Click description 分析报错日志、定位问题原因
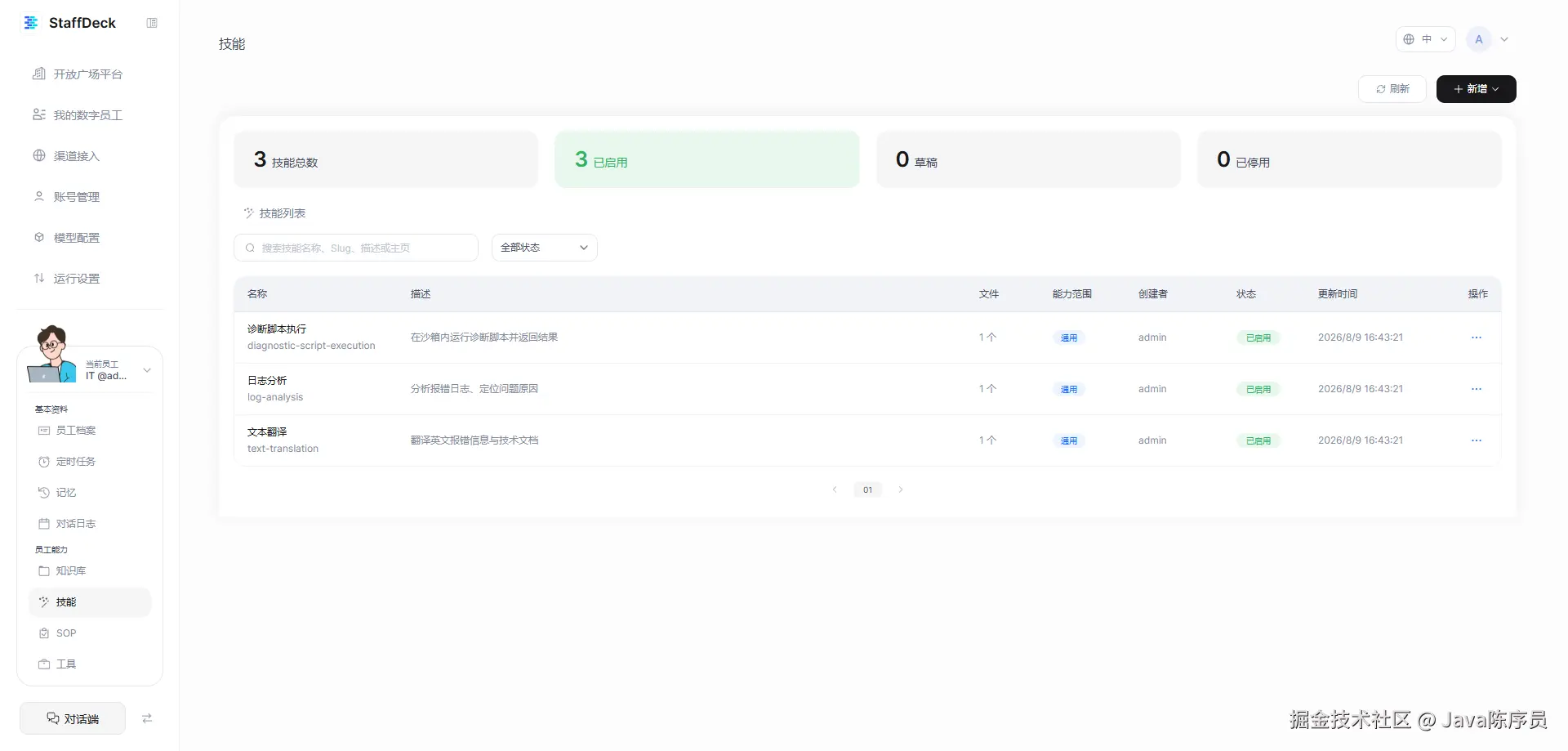 point(474,389)
